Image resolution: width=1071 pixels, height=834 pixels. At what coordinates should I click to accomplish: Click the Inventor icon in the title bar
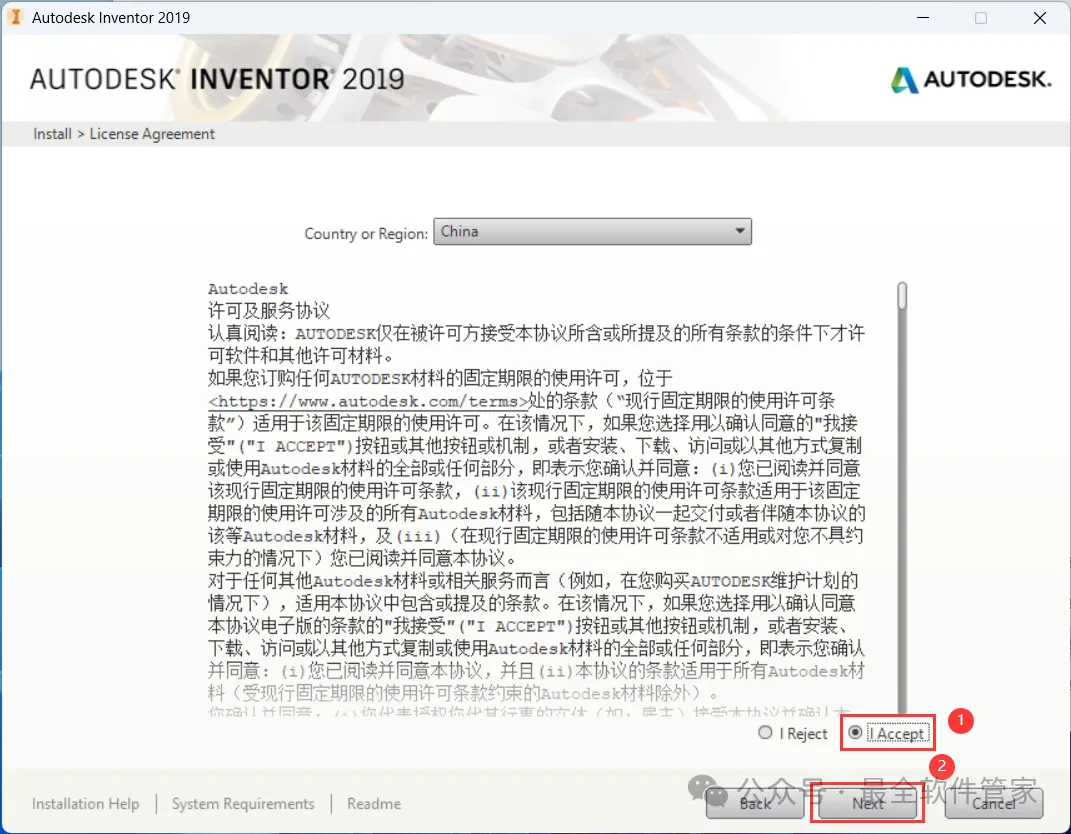click(x=15, y=17)
